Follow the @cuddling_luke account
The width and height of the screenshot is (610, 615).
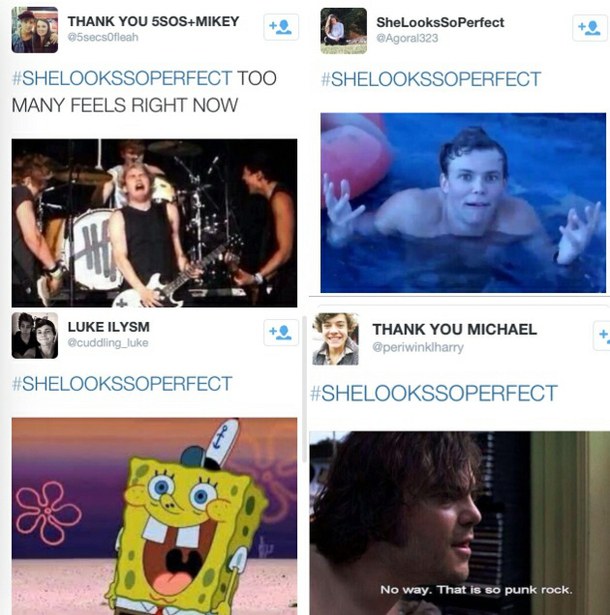(x=281, y=333)
